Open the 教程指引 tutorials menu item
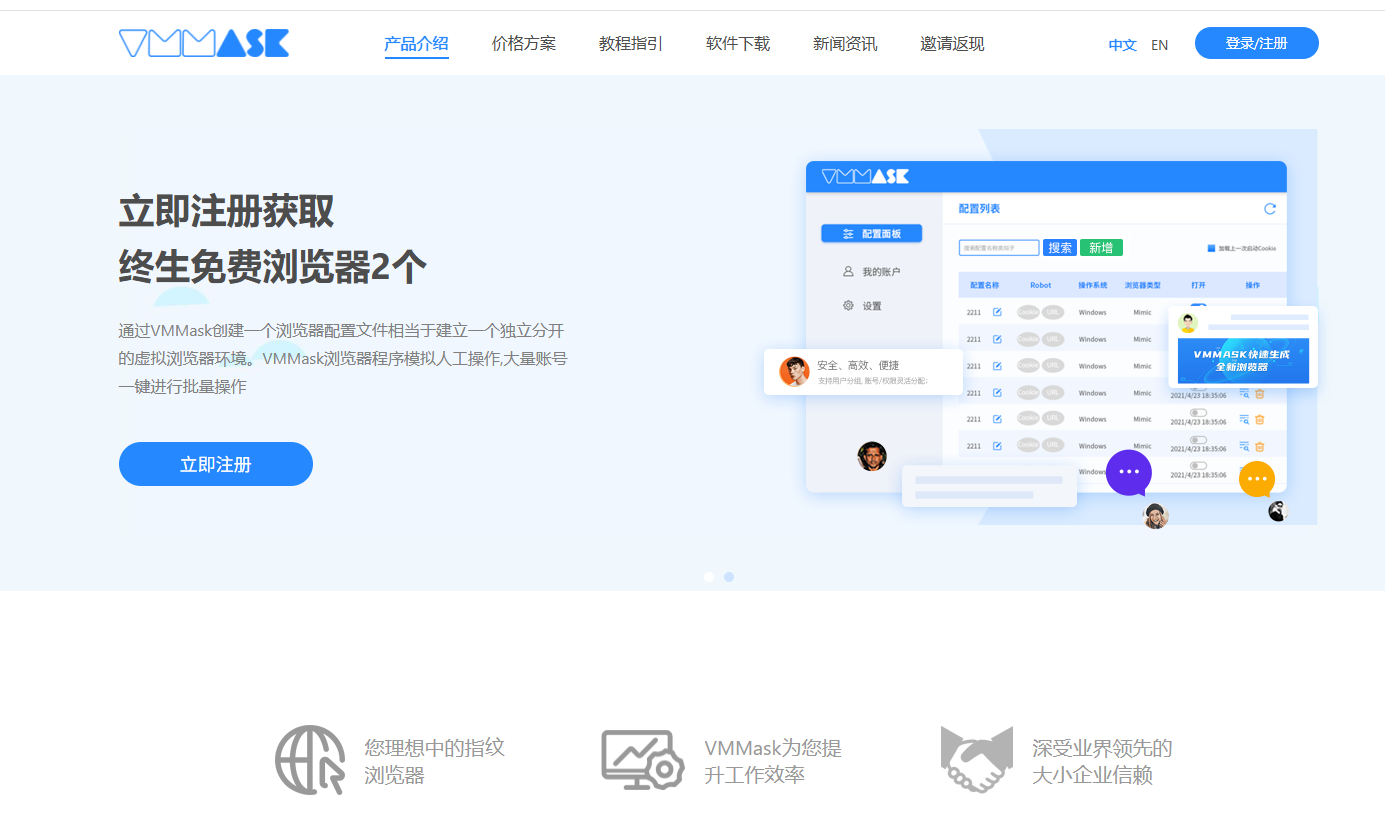Viewport: 1385px width, 826px height. (x=630, y=43)
